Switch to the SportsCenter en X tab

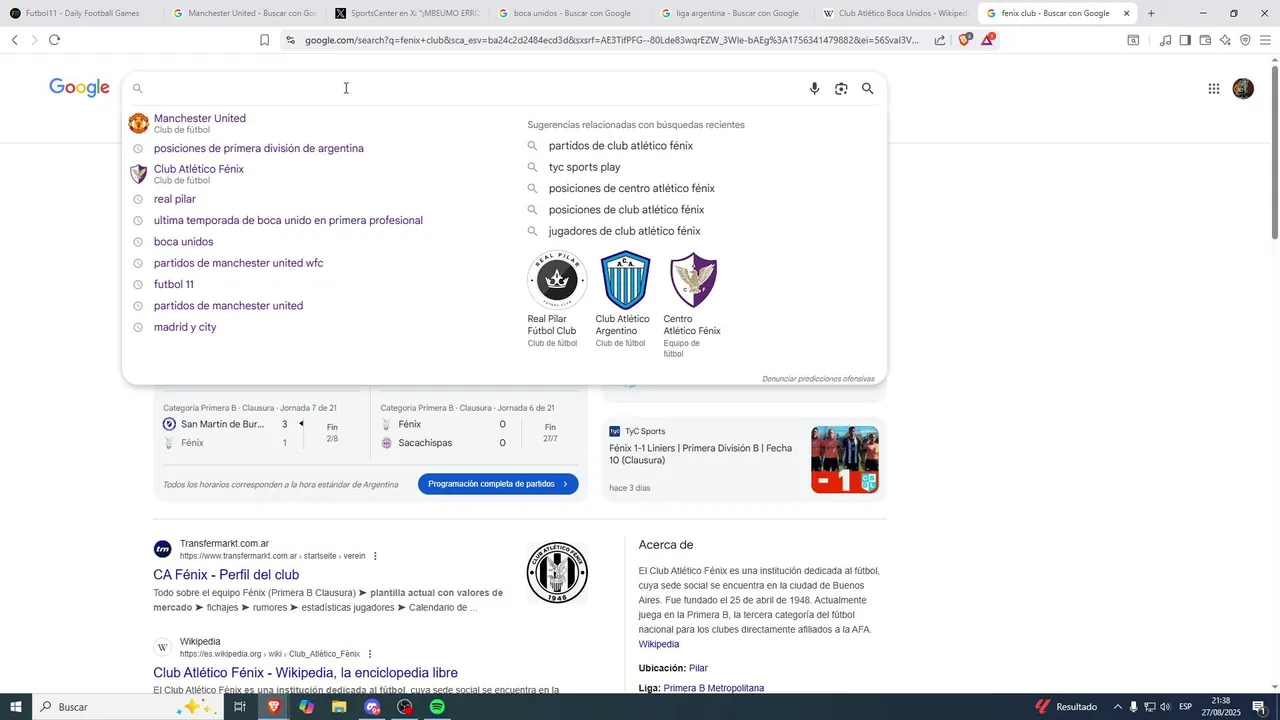[x=407, y=13]
